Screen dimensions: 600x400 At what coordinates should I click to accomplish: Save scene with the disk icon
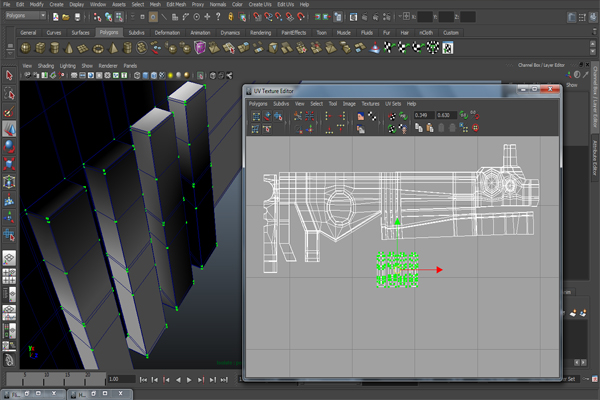77,17
